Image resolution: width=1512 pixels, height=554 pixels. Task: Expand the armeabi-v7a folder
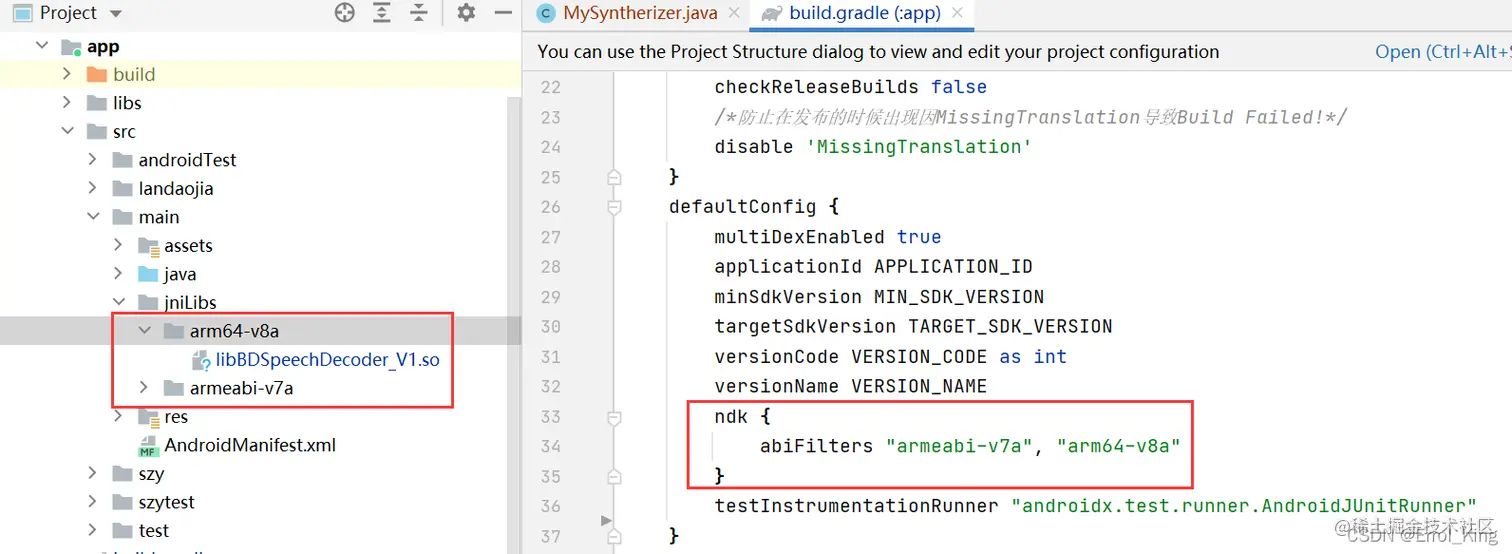[144, 387]
